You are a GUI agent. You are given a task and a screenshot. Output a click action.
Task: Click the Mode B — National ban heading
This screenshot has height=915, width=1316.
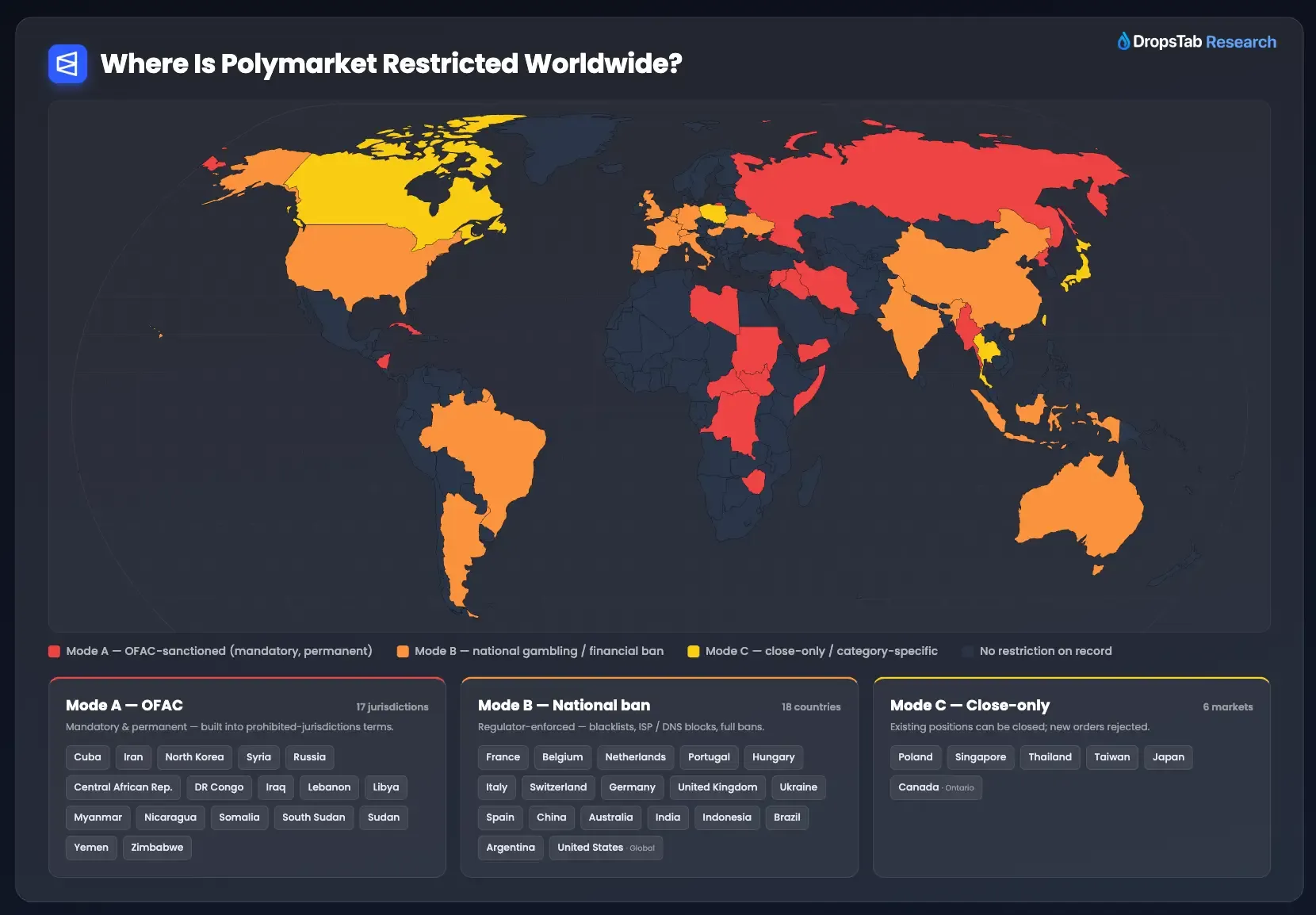(x=564, y=706)
